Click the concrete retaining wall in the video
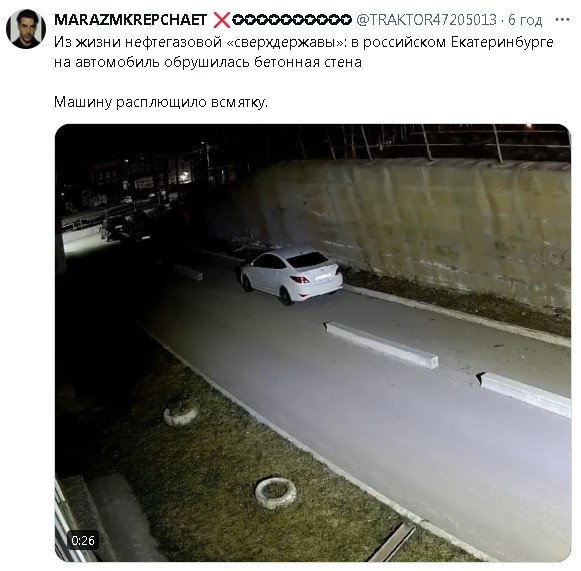Viewport: 581px width, 571px height. (426, 222)
